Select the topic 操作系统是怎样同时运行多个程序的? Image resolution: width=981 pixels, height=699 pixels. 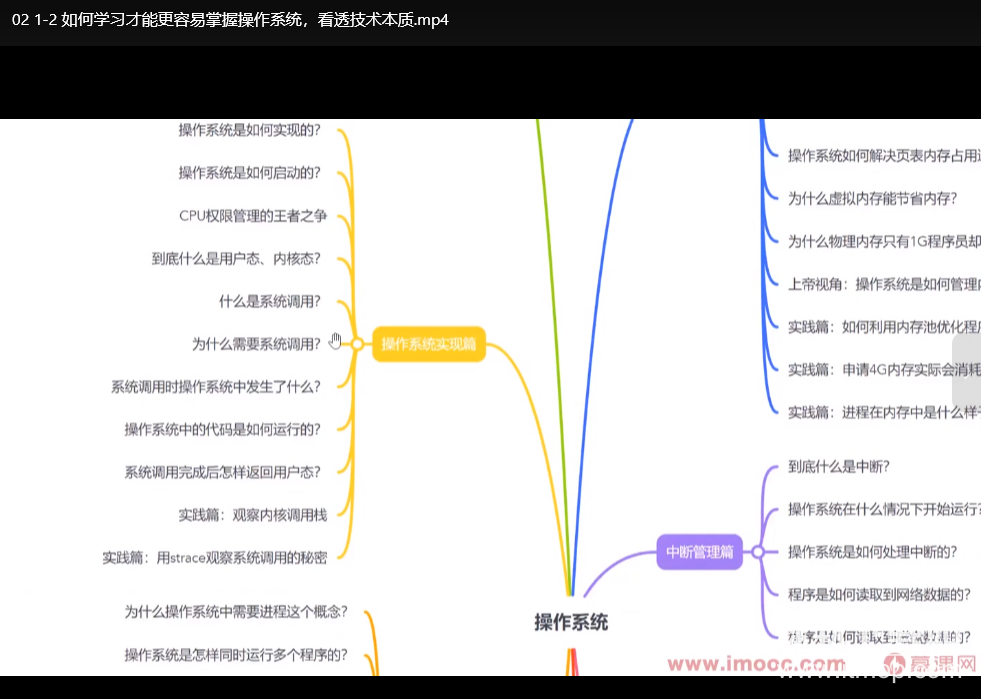(x=236, y=655)
